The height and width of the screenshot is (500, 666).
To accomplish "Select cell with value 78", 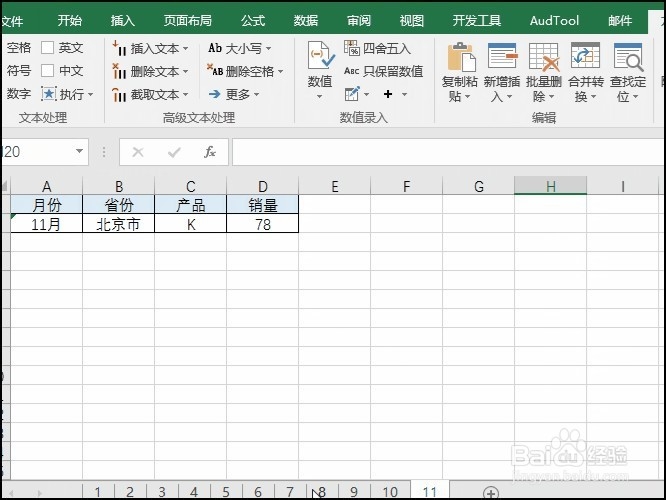I will pos(262,223).
